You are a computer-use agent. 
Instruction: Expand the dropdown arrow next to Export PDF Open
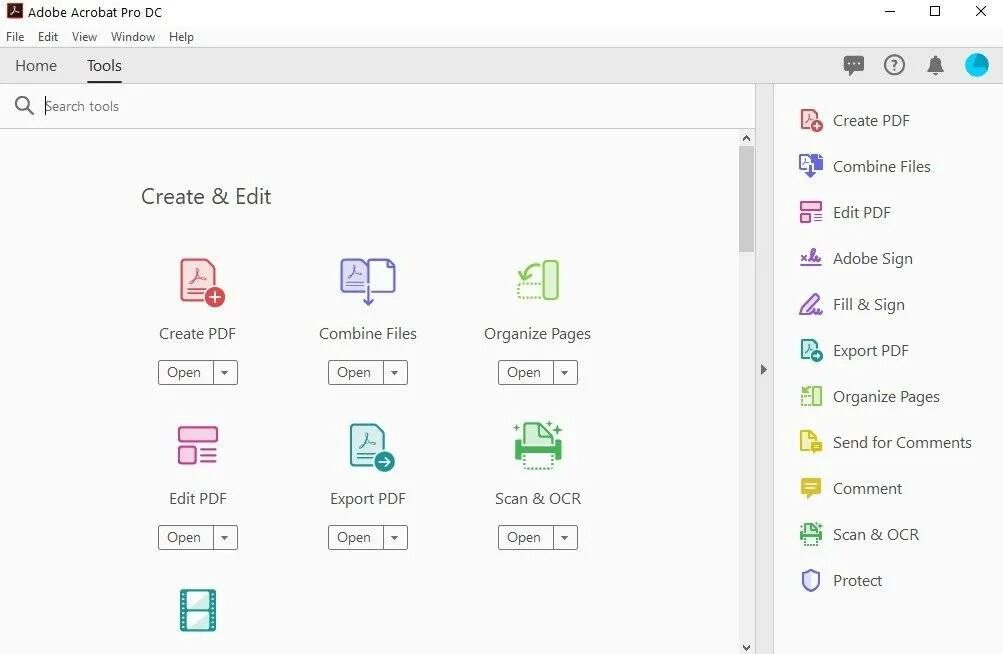pos(395,538)
